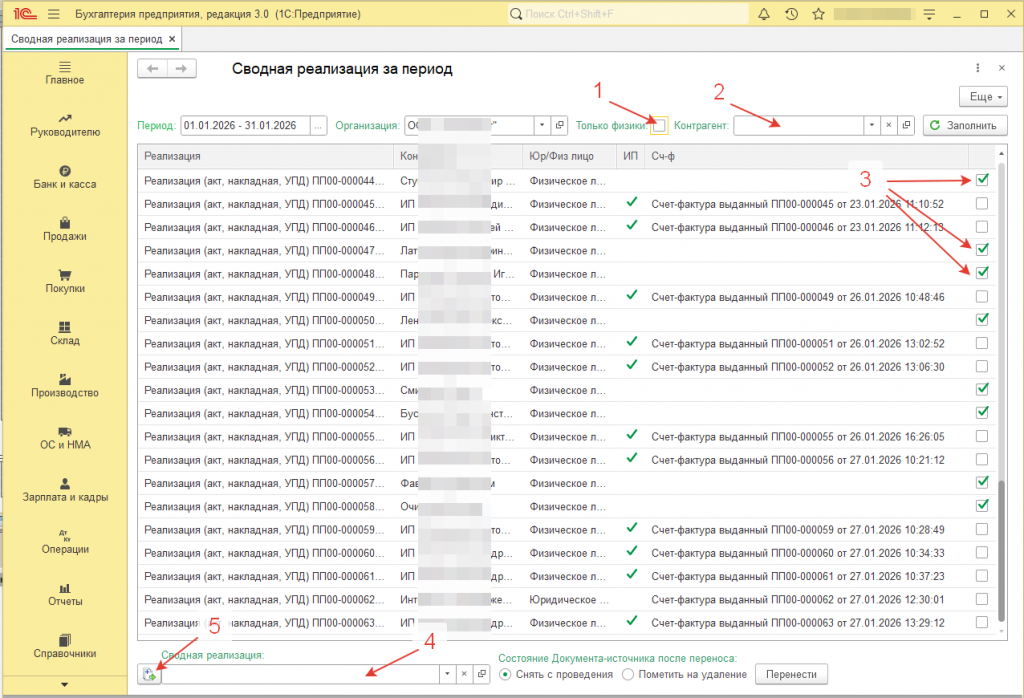Open the main hamburger menu
The image size is (1024, 698).
point(54,14)
